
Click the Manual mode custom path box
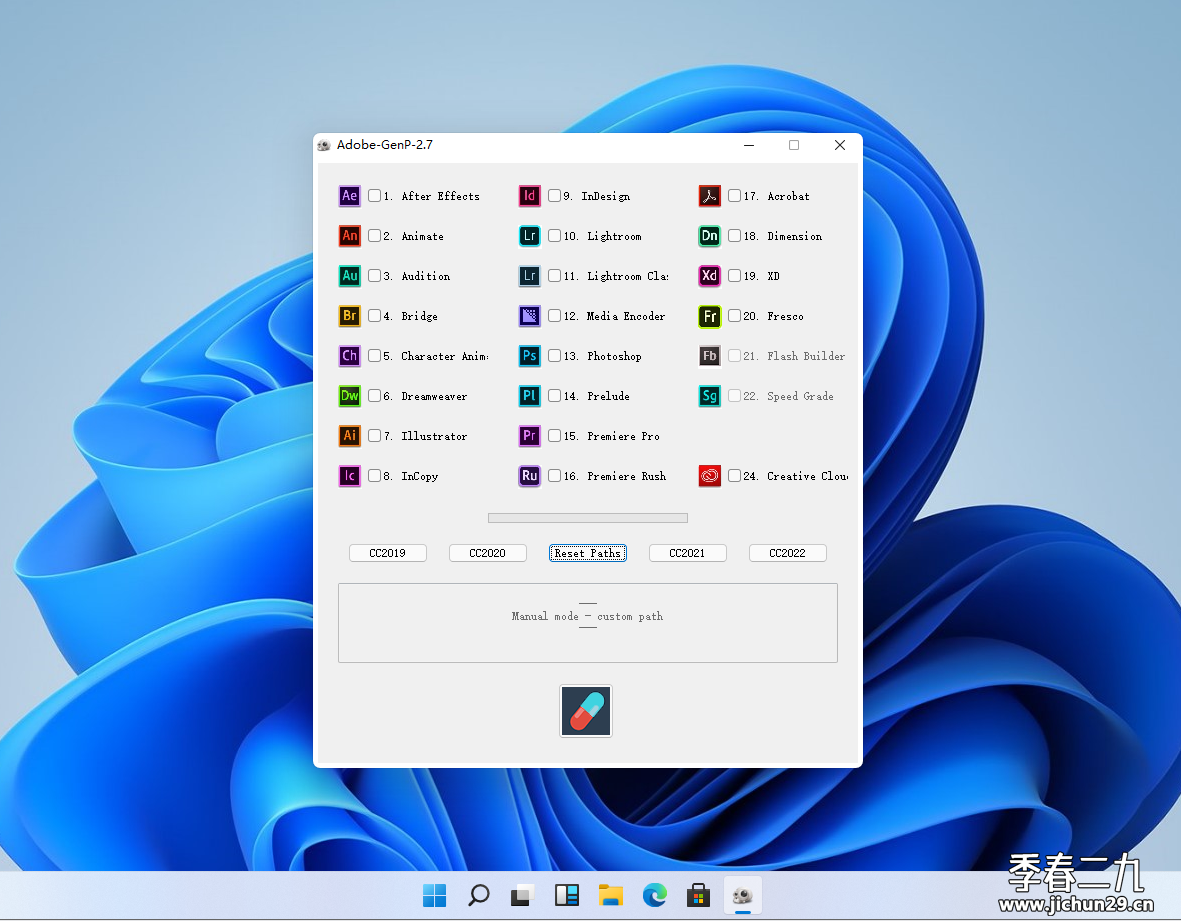pyautogui.click(x=587, y=623)
